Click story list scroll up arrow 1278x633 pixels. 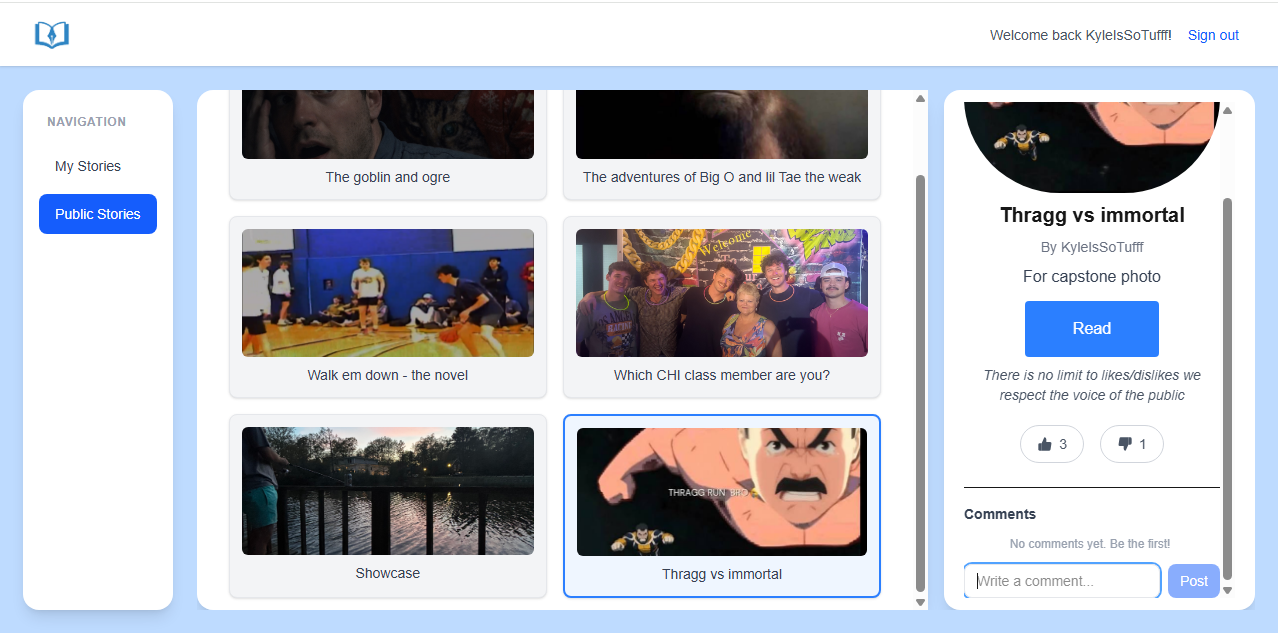coord(920,98)
